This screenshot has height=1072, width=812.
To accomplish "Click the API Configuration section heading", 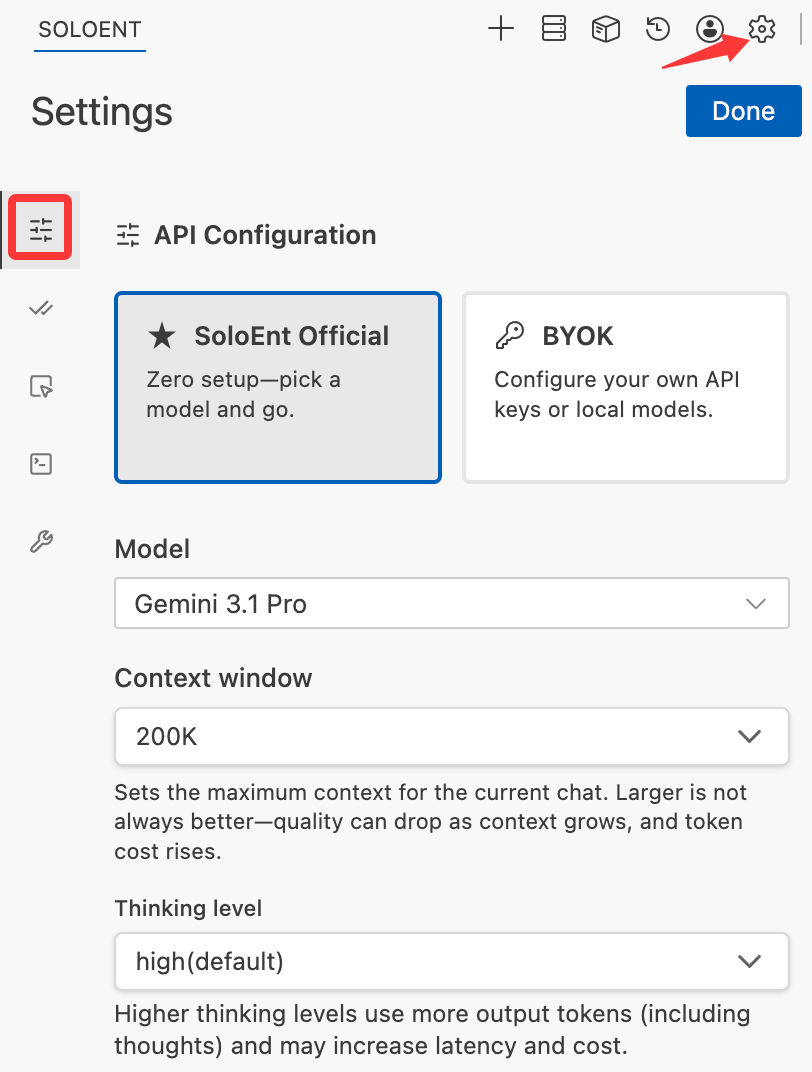I will click(x=265, y=235).
